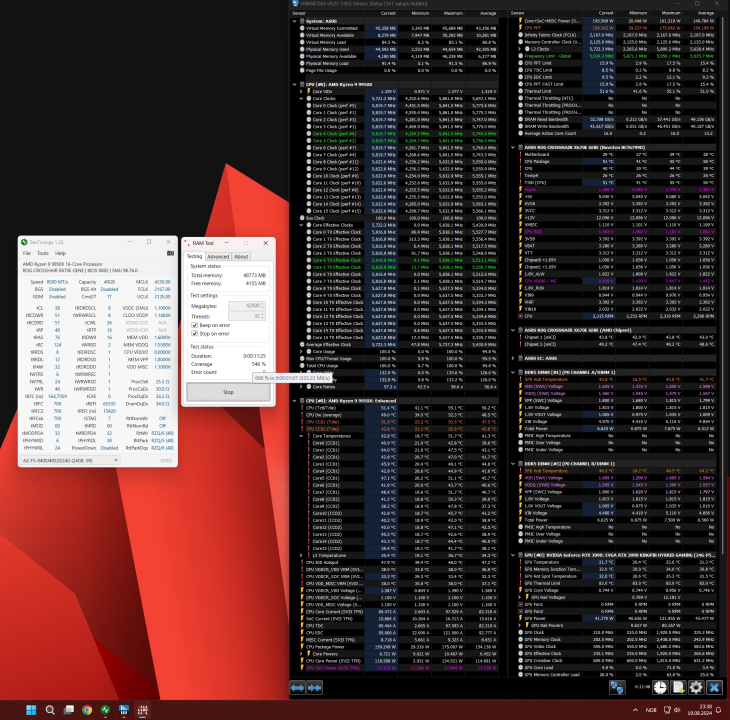Toggle the Beep on error checkbox

pos(194,325)
